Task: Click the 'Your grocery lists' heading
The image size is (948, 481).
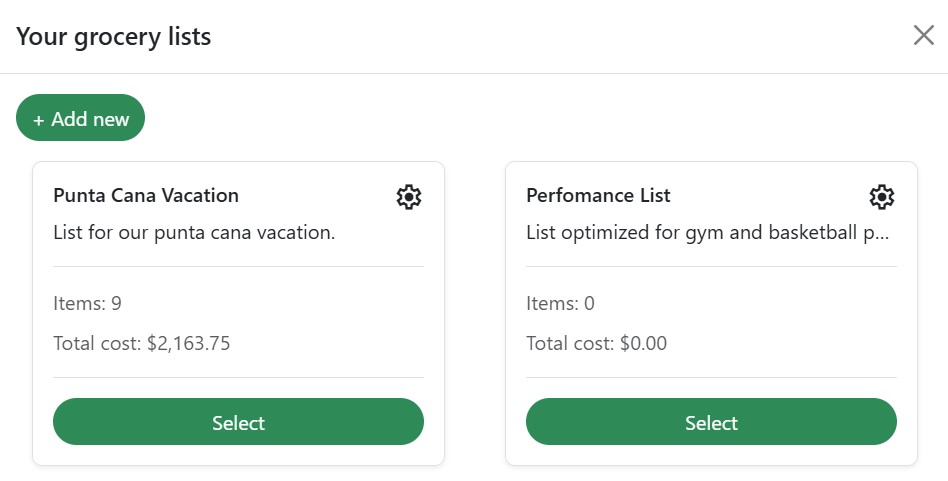Action: 114,36
